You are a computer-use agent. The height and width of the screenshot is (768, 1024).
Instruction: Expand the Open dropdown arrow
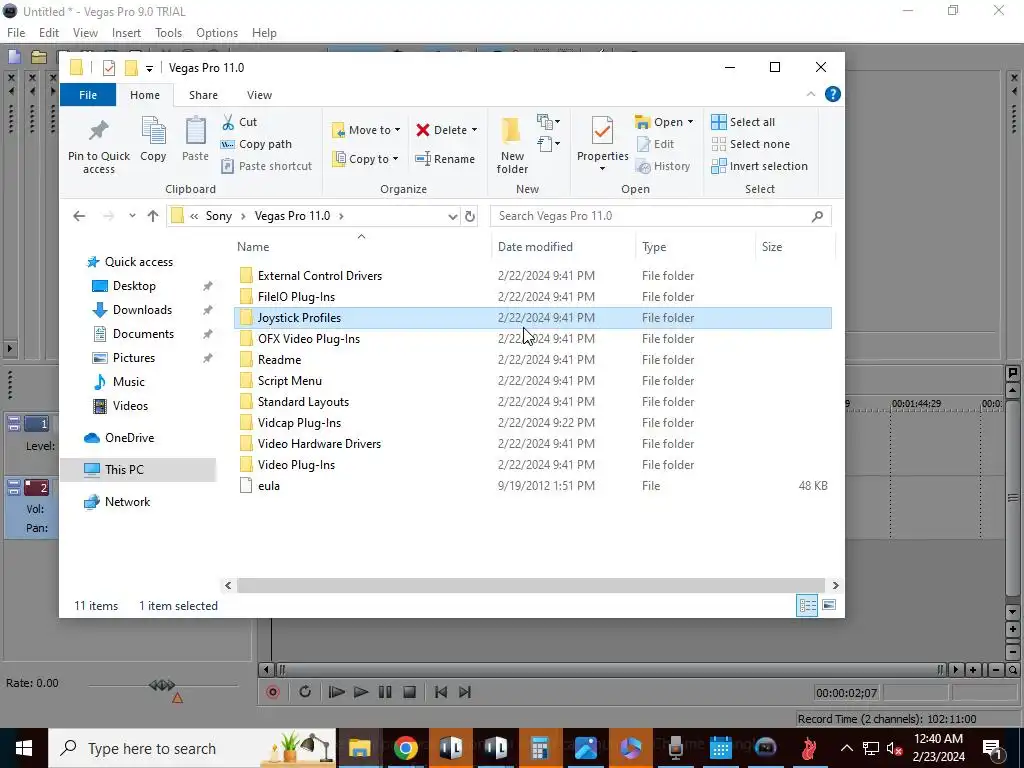[690, 122]
